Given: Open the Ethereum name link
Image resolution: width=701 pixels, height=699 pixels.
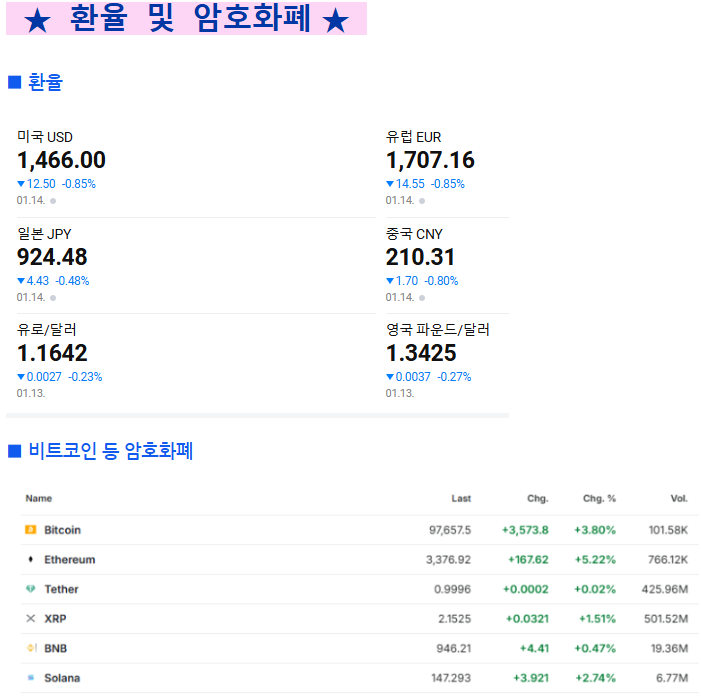Looking at the screenshot, I should [69, 560].
